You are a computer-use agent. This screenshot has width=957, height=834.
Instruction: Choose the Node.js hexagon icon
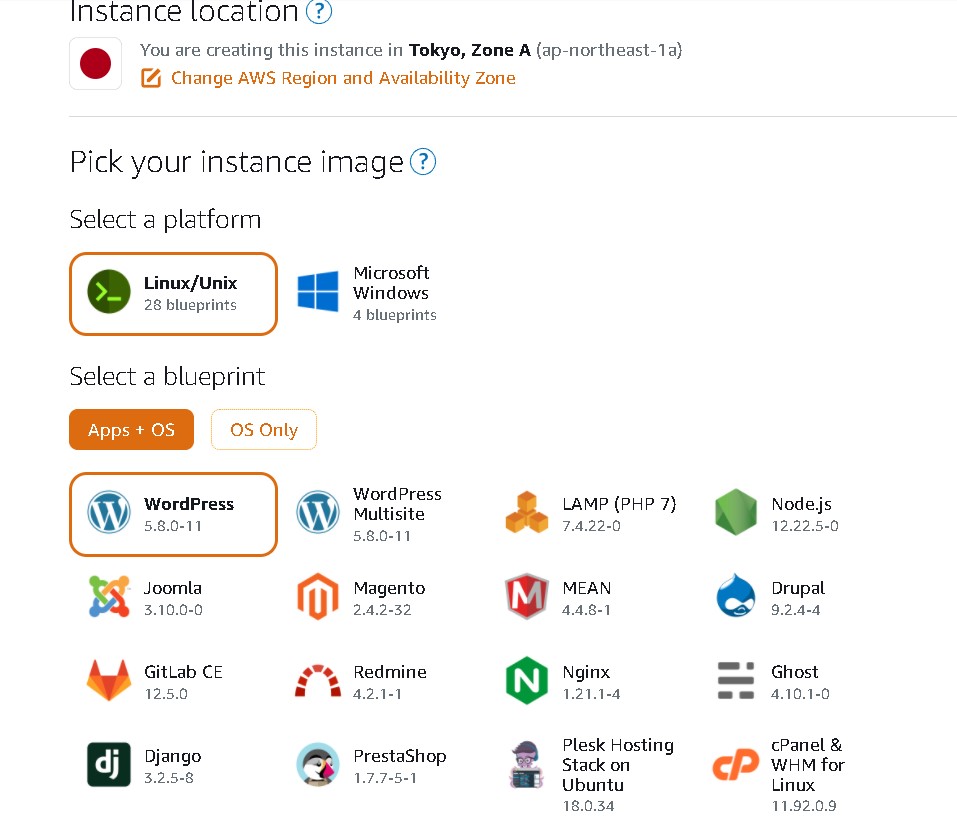coord(736,513)
